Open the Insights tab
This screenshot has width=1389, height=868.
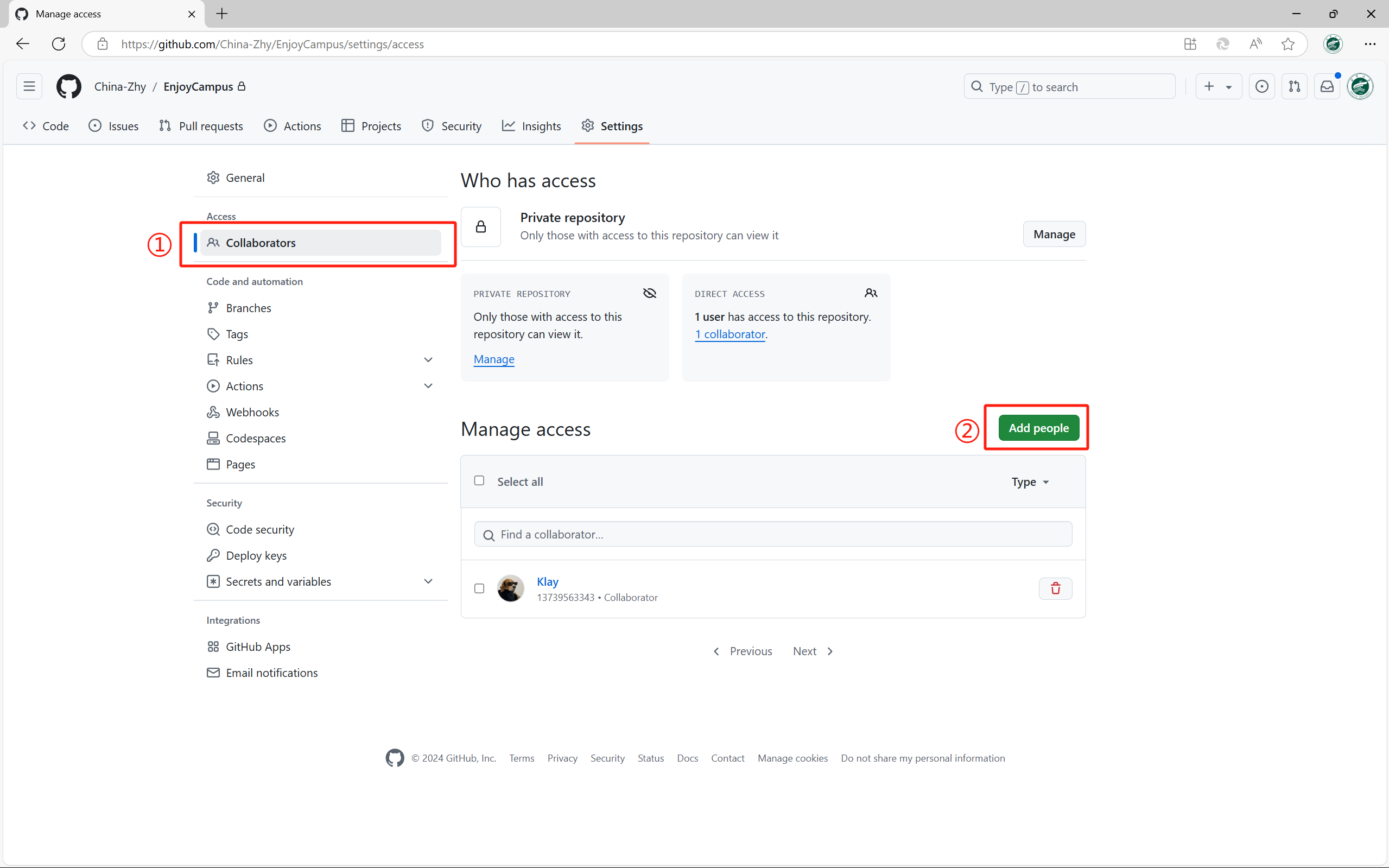pyautogui.click(x=531, y=126)
